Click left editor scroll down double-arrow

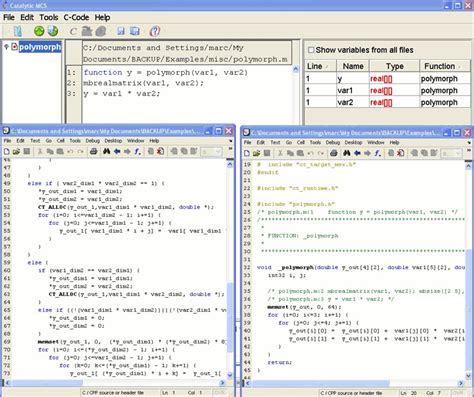pyautogui.click(x=230, y=375)
